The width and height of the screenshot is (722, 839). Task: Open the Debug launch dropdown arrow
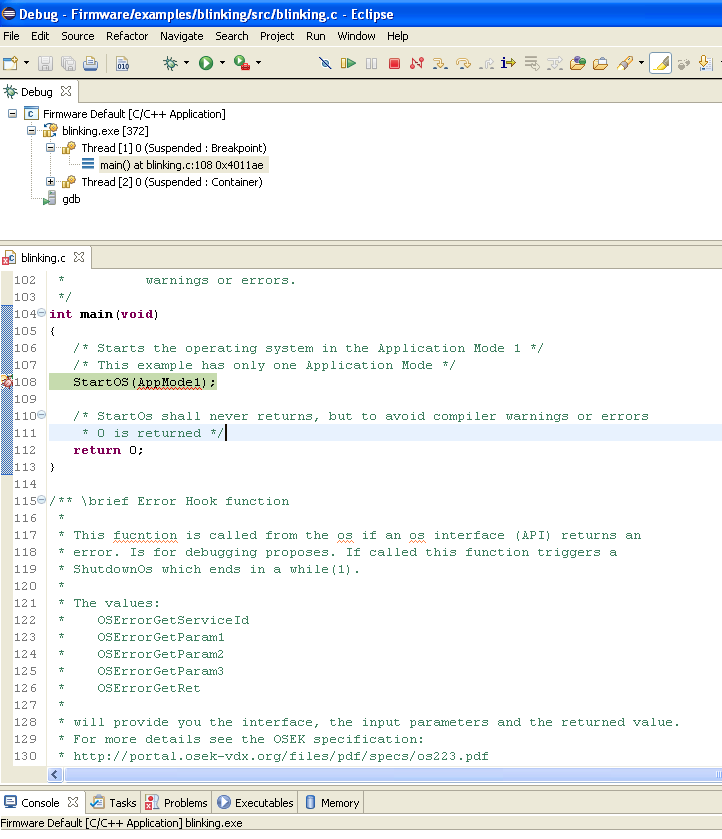click(186, 63)
